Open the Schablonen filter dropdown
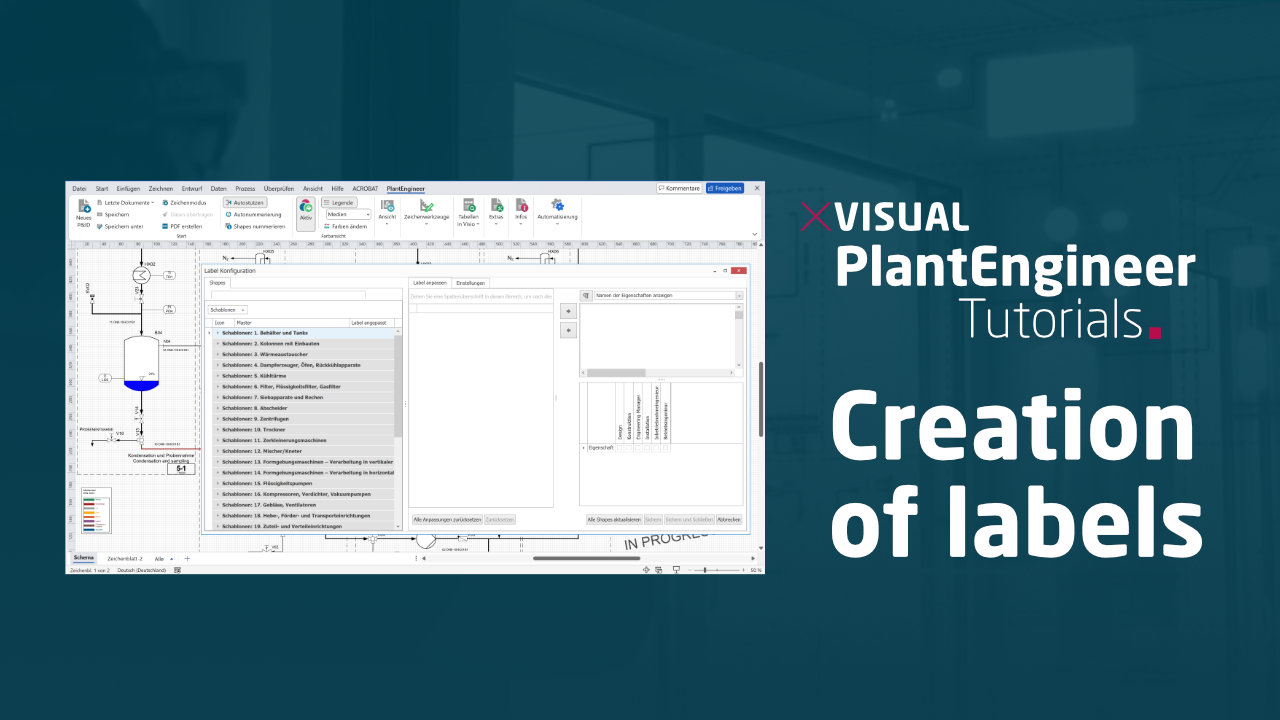Viewport: 1280px width, 720px height. click(x=228, y=310)
